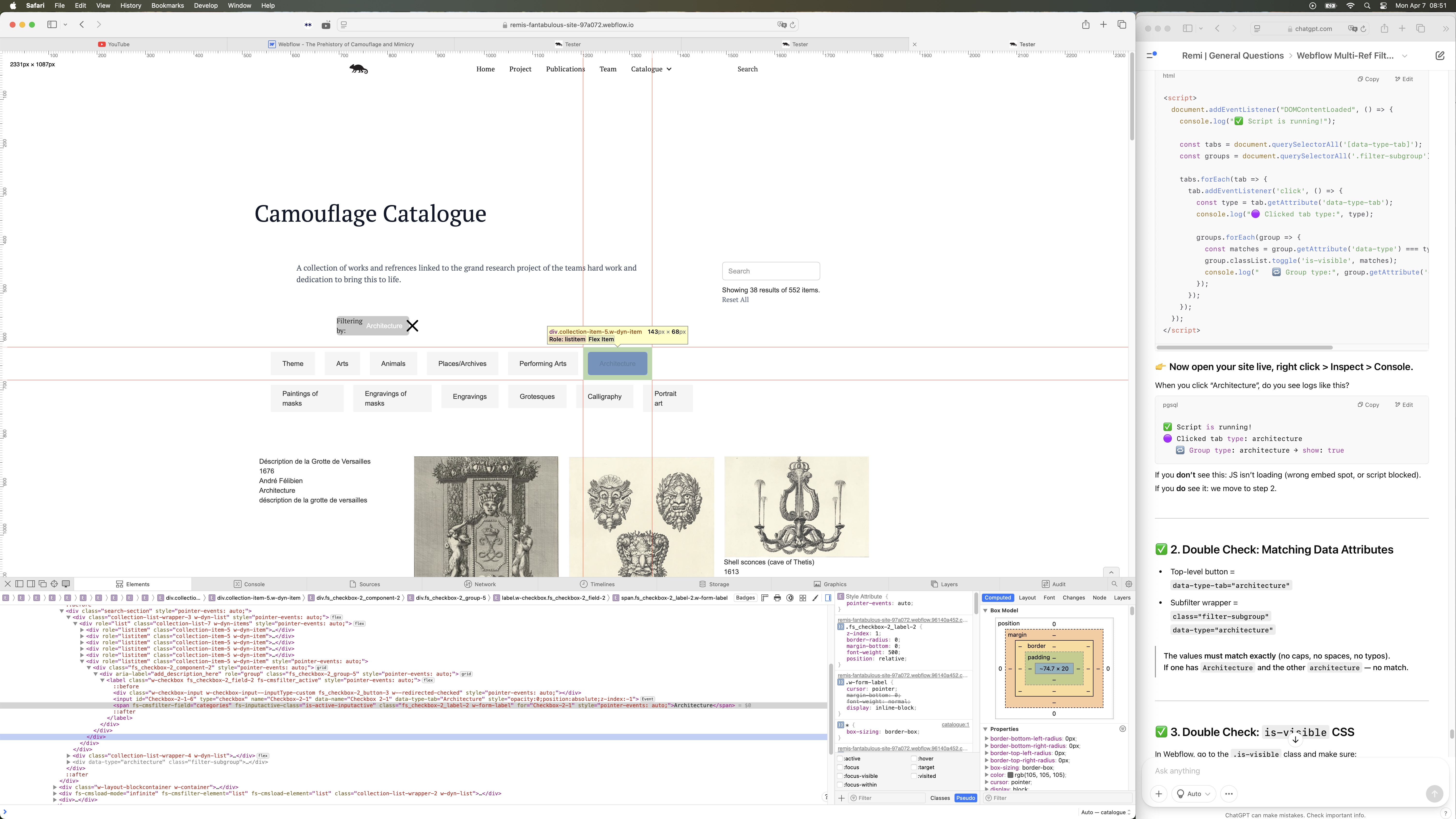
Task: Click the inspector search magnifier icon
Action: tap(1114, 584)
